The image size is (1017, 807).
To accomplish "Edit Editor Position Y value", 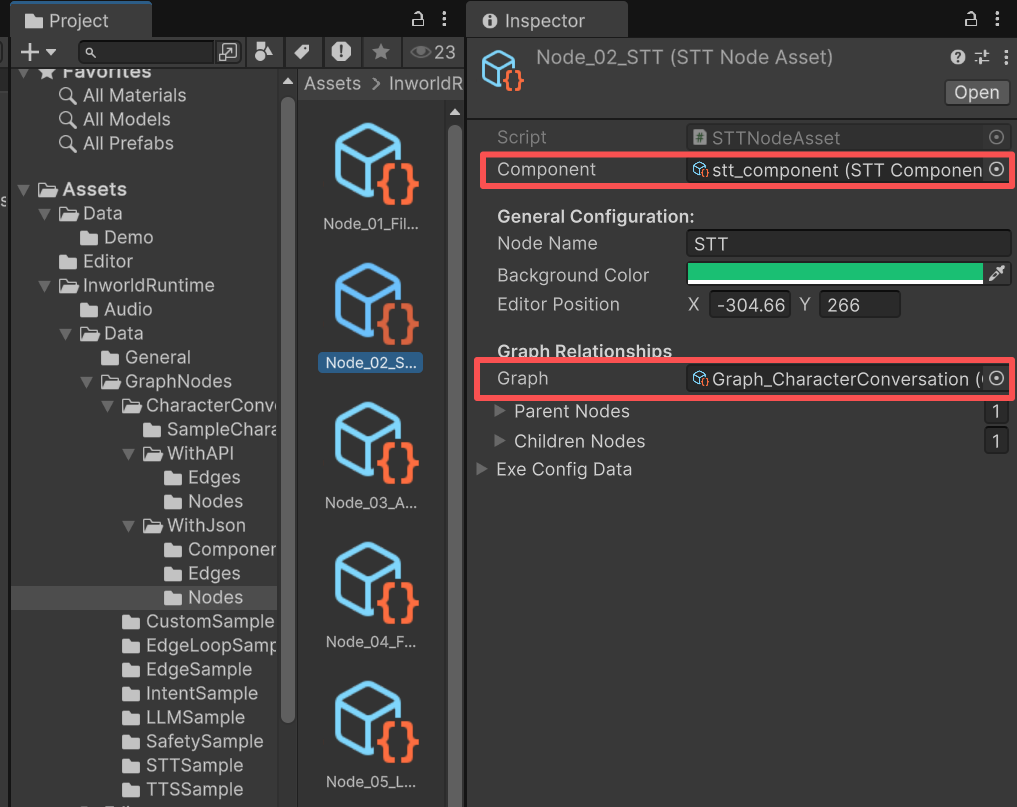I will click(x=860, y=305).
